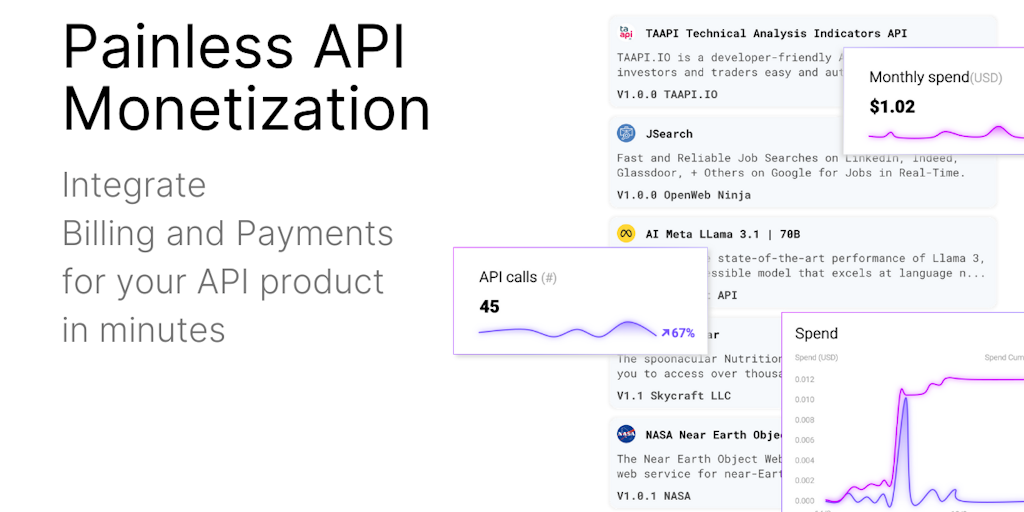Click the 0.006 y-axis value
1024x512 pixels.
tap(805, 440)
